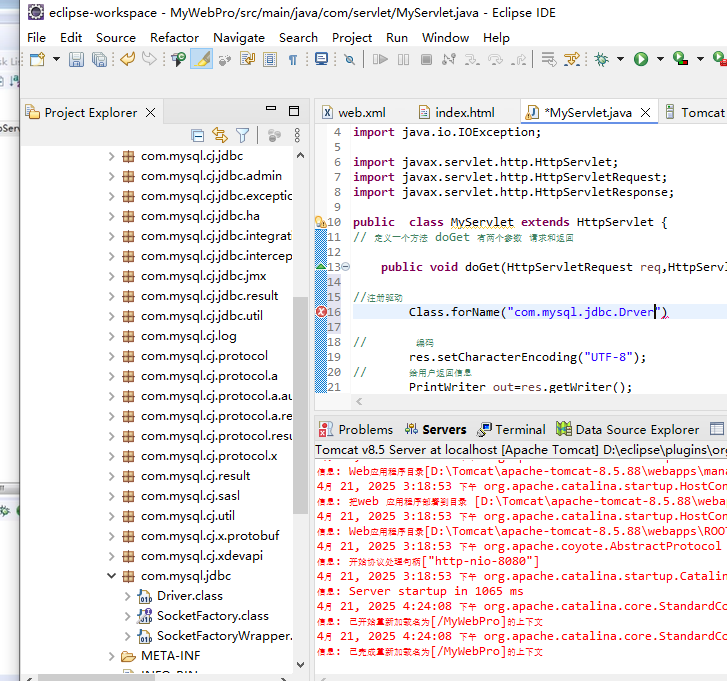Collapse All in Project Explorer

pos(198,135)
